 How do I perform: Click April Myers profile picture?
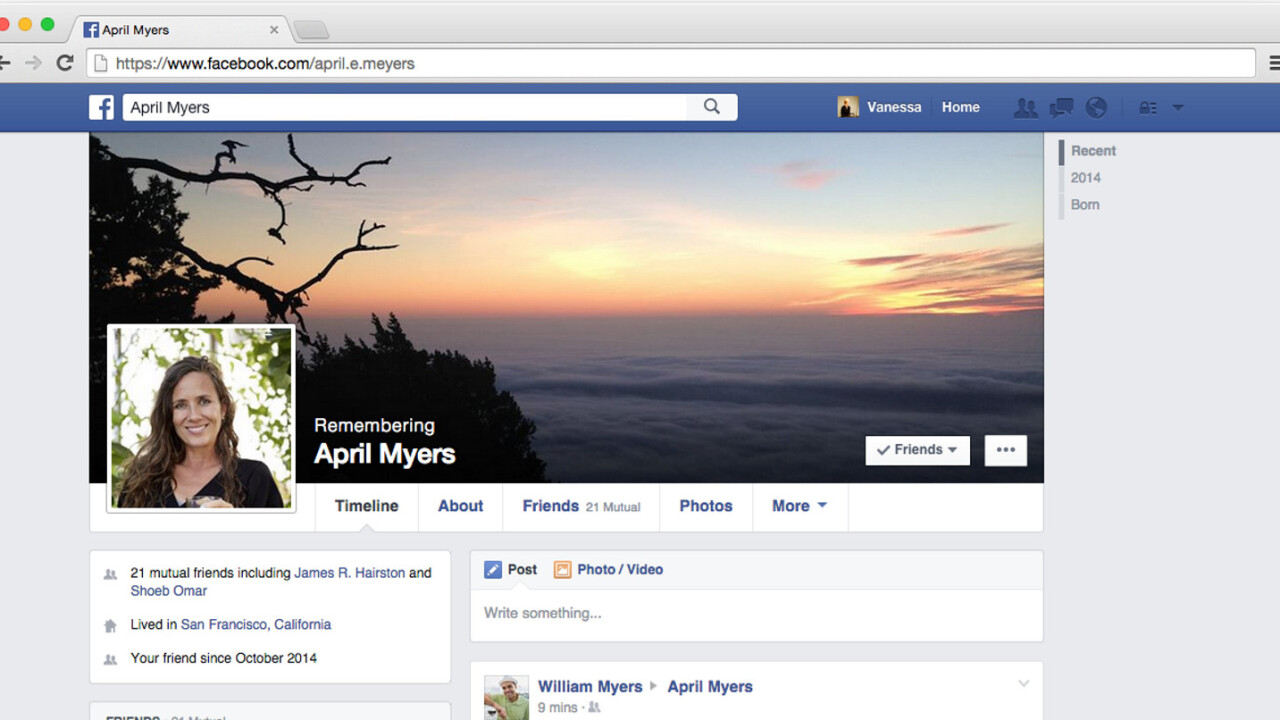click(202, 418)
